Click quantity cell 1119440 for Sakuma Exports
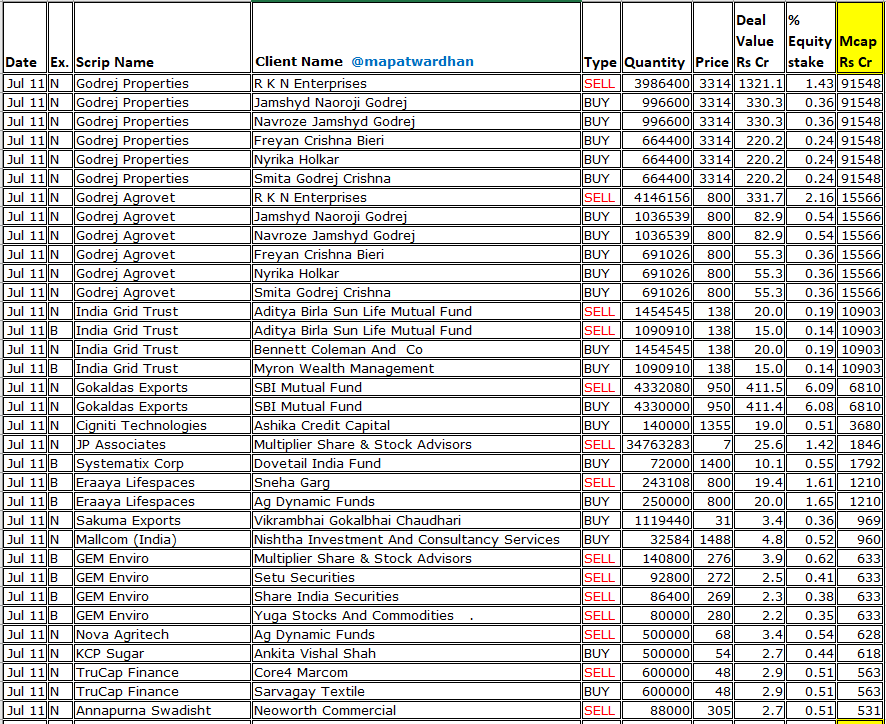The image size is (886, 724). click(657, 521)
